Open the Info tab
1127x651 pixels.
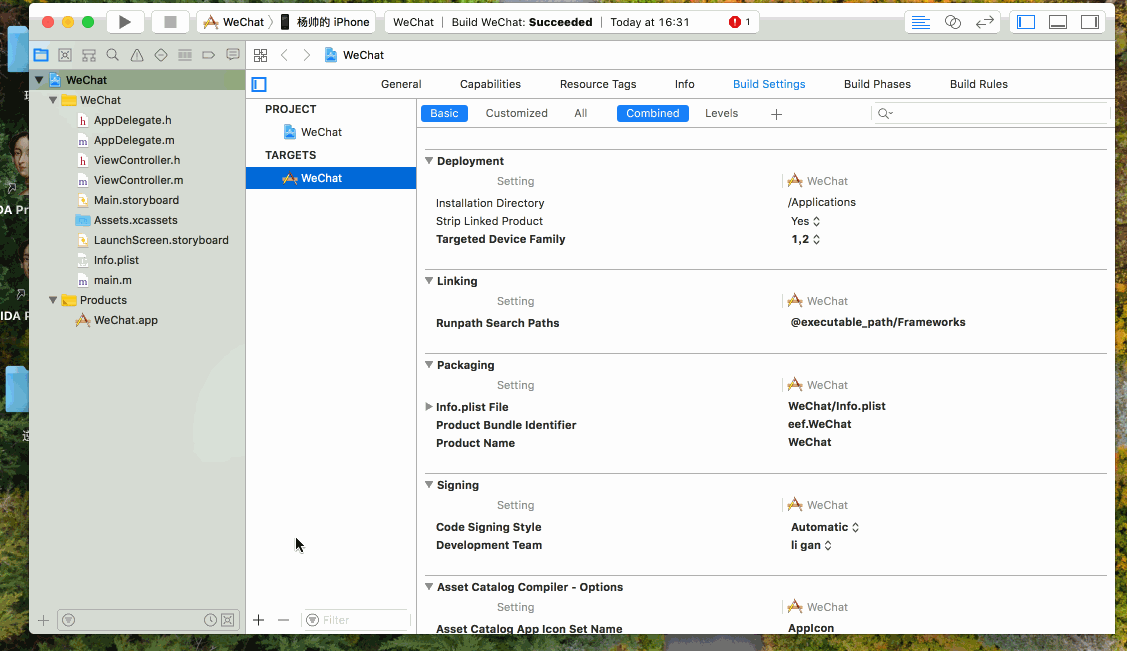point(684,84)
